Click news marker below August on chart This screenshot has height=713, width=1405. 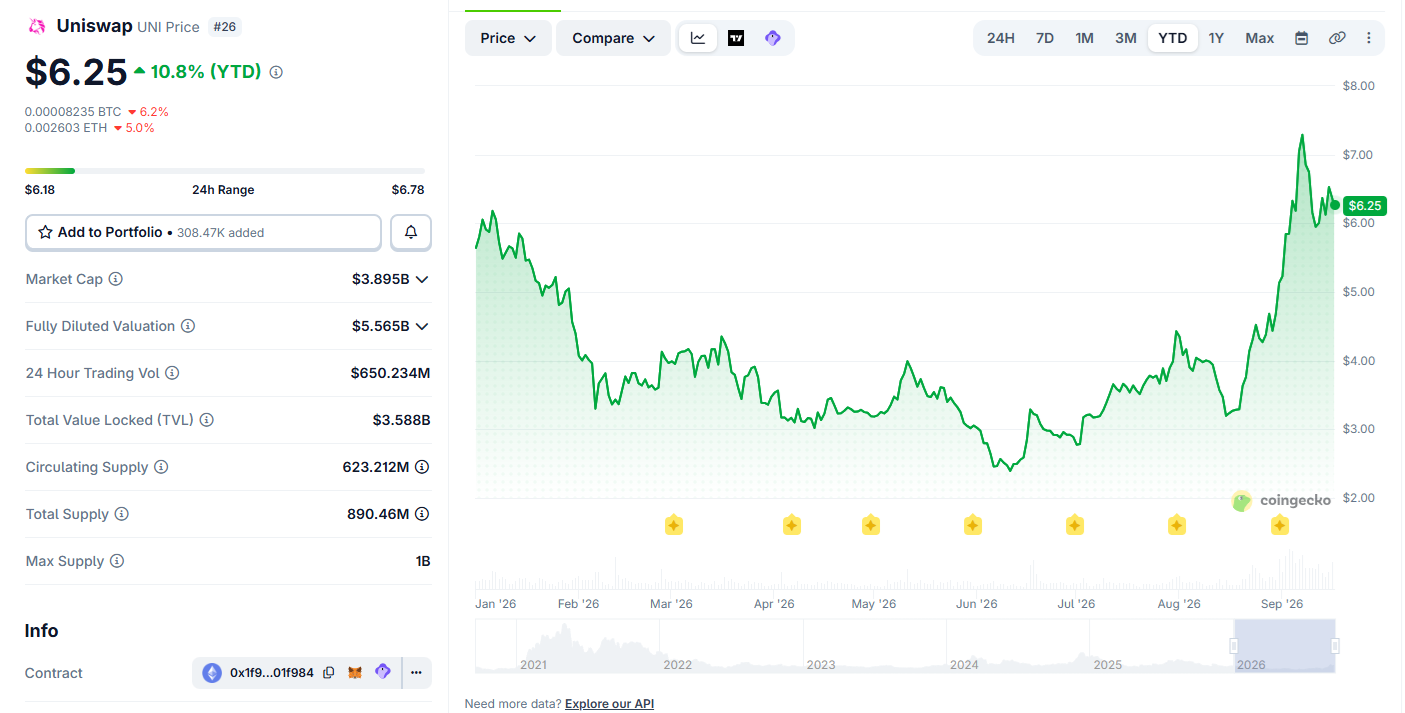click(x=1177, y=525)
